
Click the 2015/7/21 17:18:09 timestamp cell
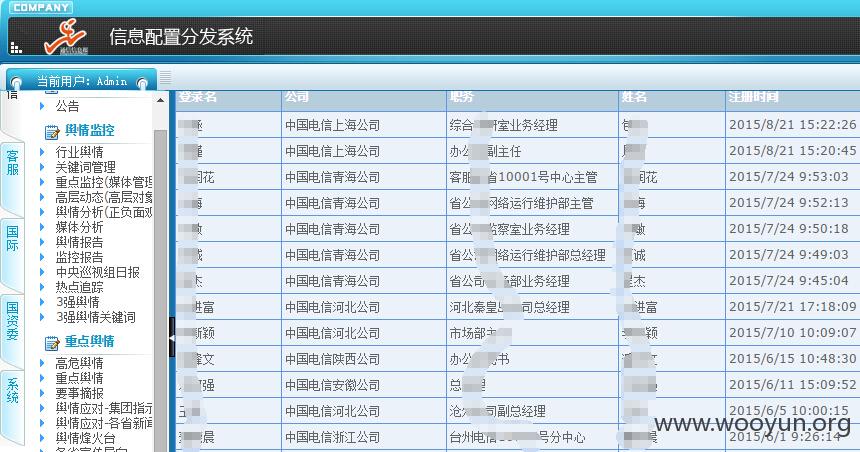[793, 307]
